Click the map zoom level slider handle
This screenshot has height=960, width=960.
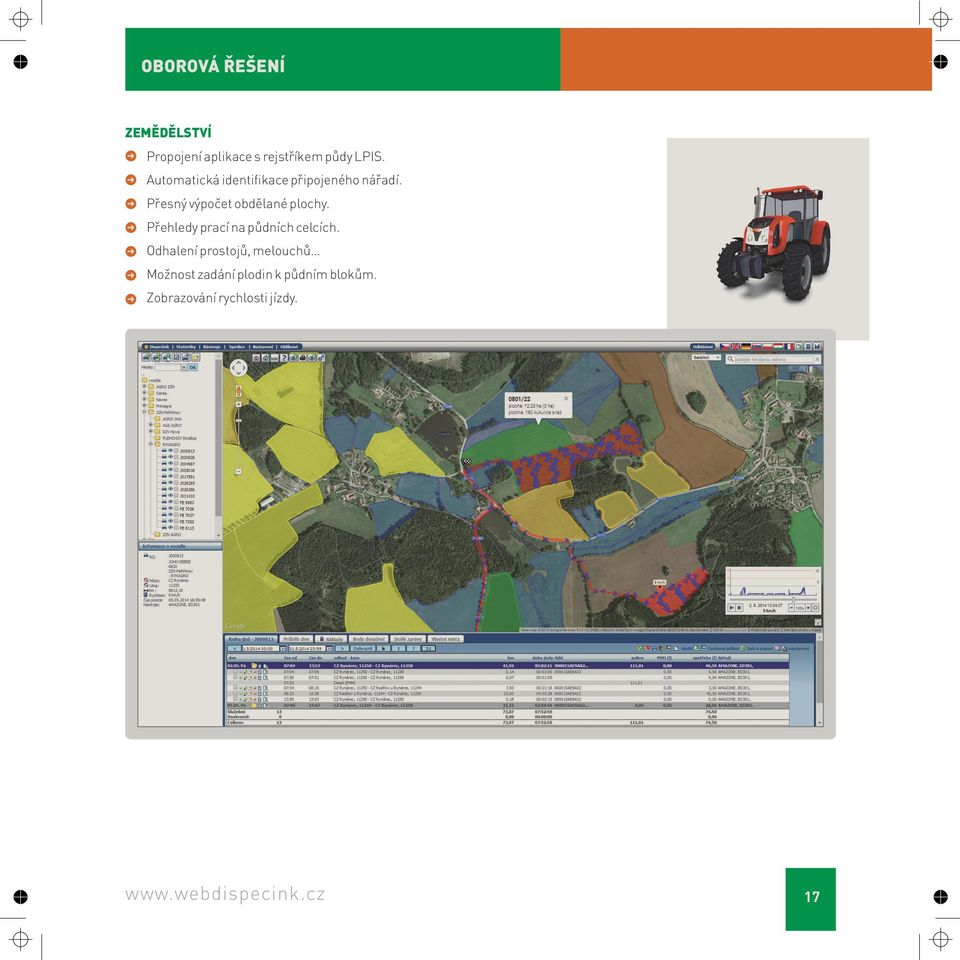click(239, 421)
